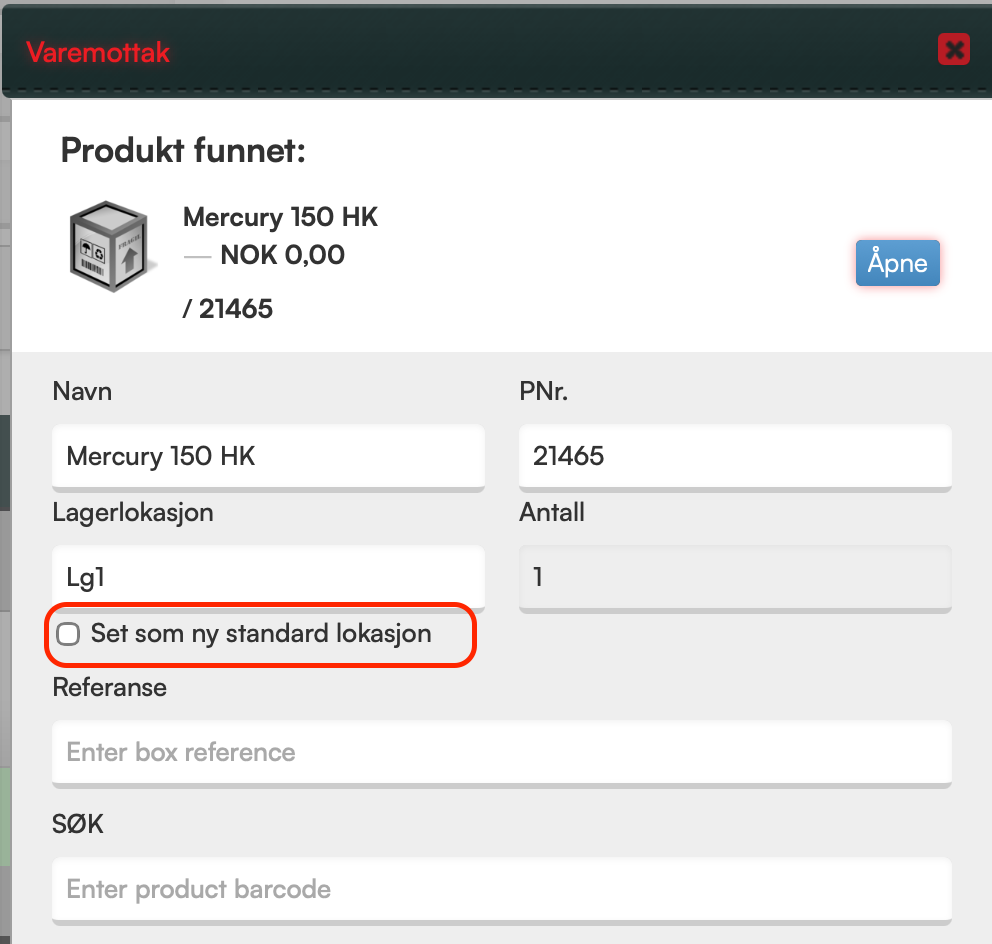Click the Navn label
Viewport: 992px width, 944px height.
point(82,392)
